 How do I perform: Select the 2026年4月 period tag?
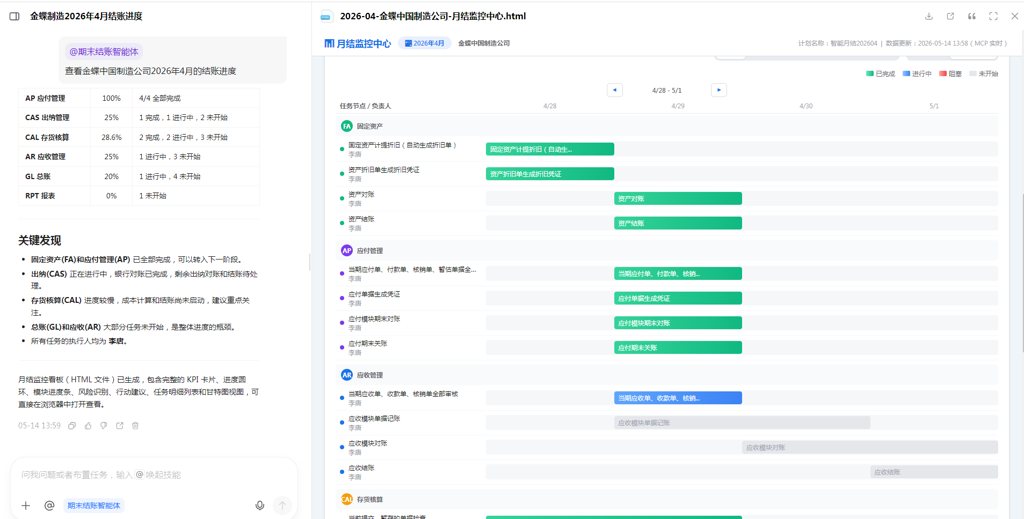(x=424, y=44)
